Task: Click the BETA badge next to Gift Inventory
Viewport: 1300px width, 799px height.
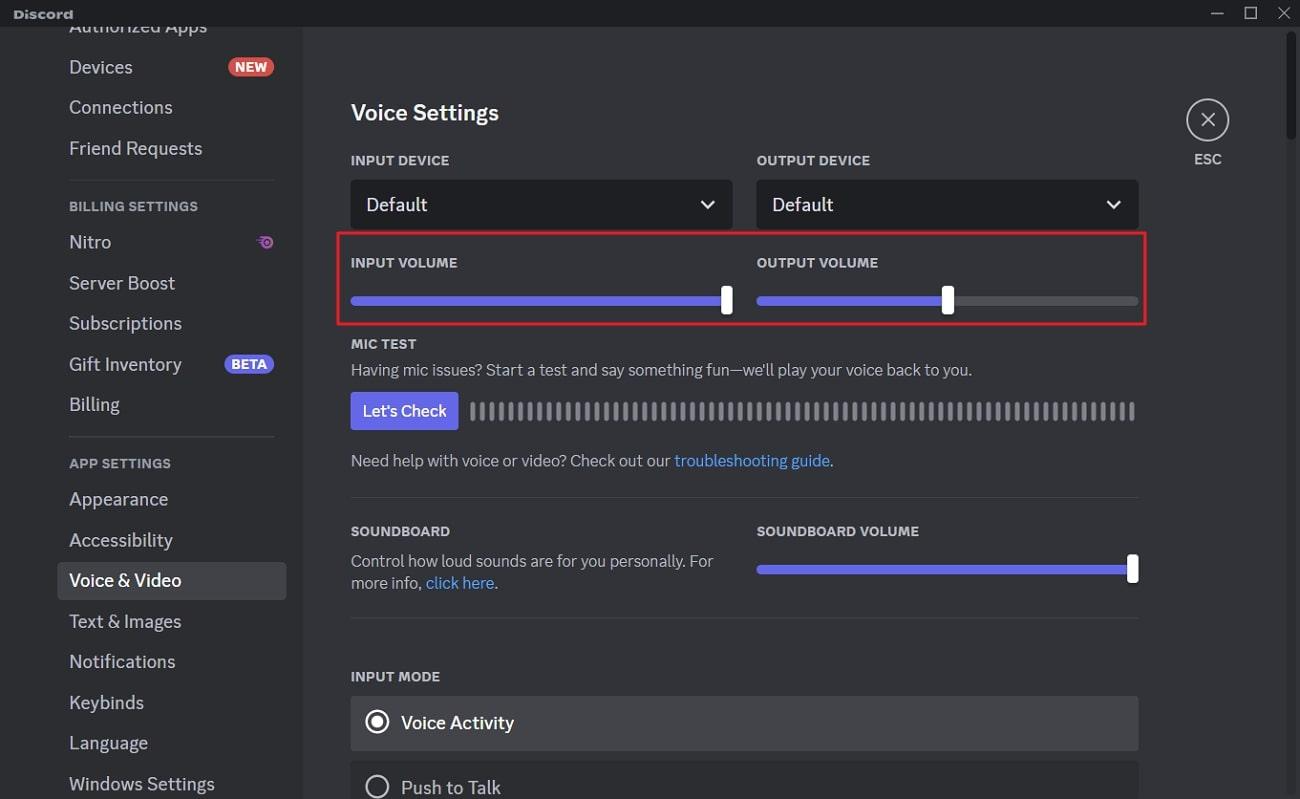Action: click(x=249, y=363)
